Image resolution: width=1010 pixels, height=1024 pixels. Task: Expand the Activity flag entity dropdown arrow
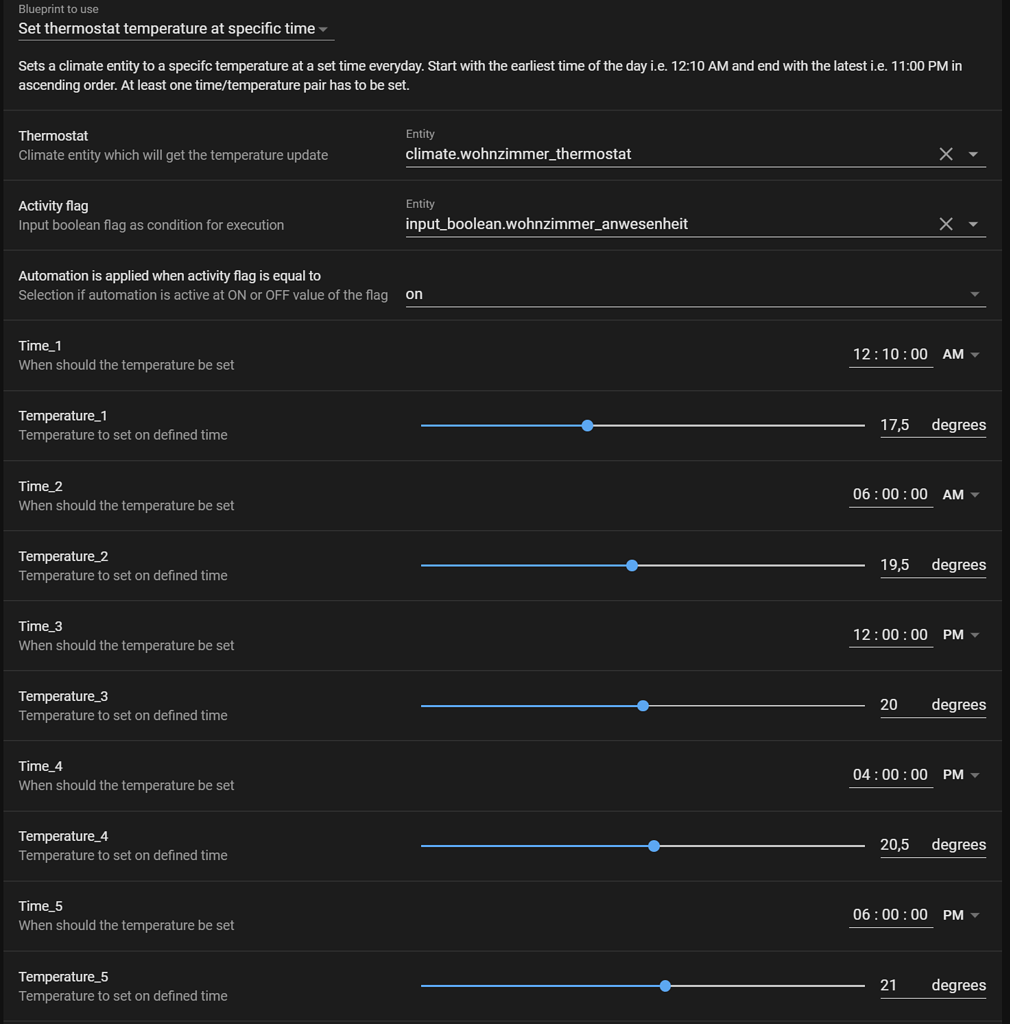(973, 224)
